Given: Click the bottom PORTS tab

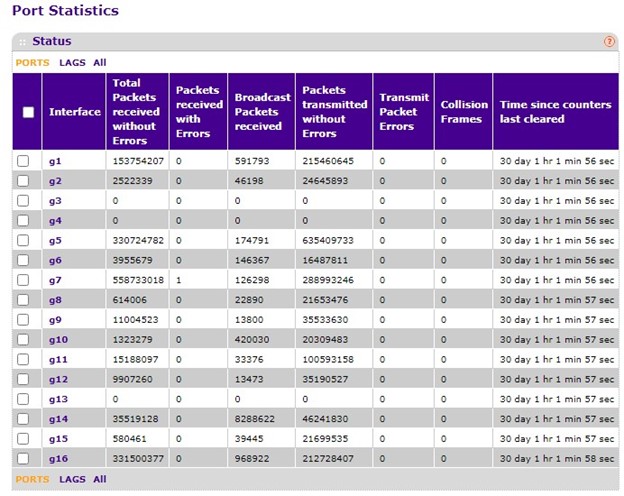Looking at the screenshot, I should [x=32, y=479].
